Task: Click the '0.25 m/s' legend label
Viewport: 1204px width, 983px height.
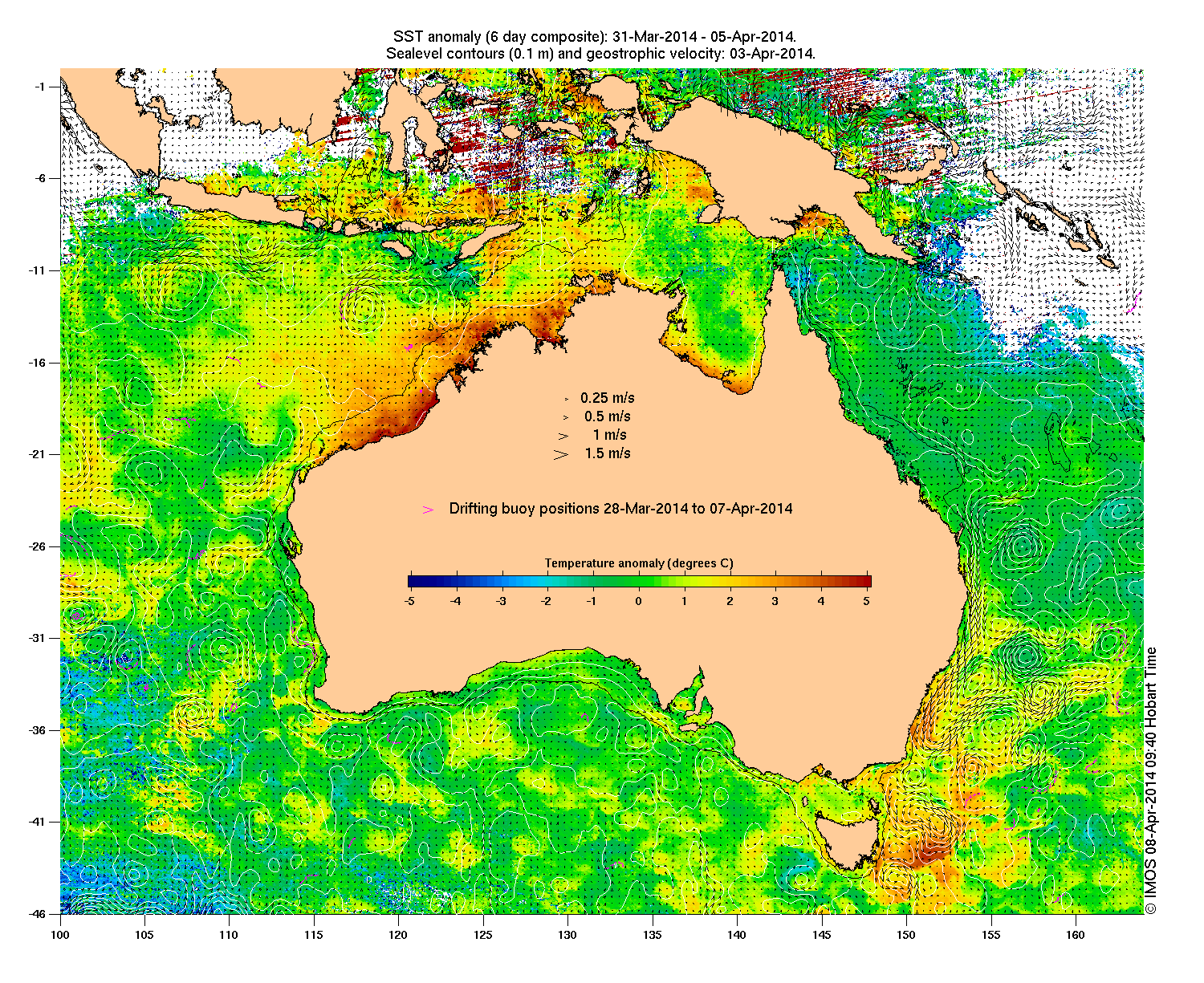Action: (608, 398)
